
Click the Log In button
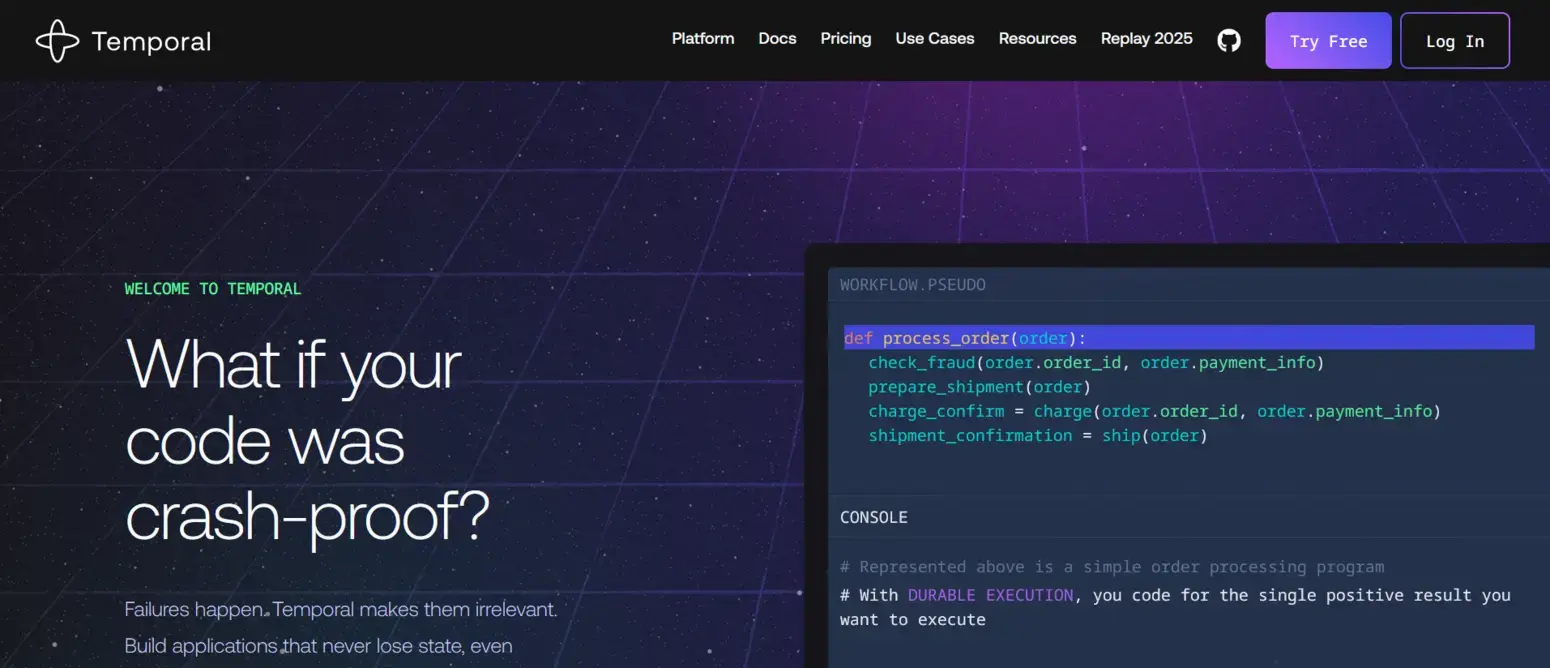click(x=1455, y=41)
